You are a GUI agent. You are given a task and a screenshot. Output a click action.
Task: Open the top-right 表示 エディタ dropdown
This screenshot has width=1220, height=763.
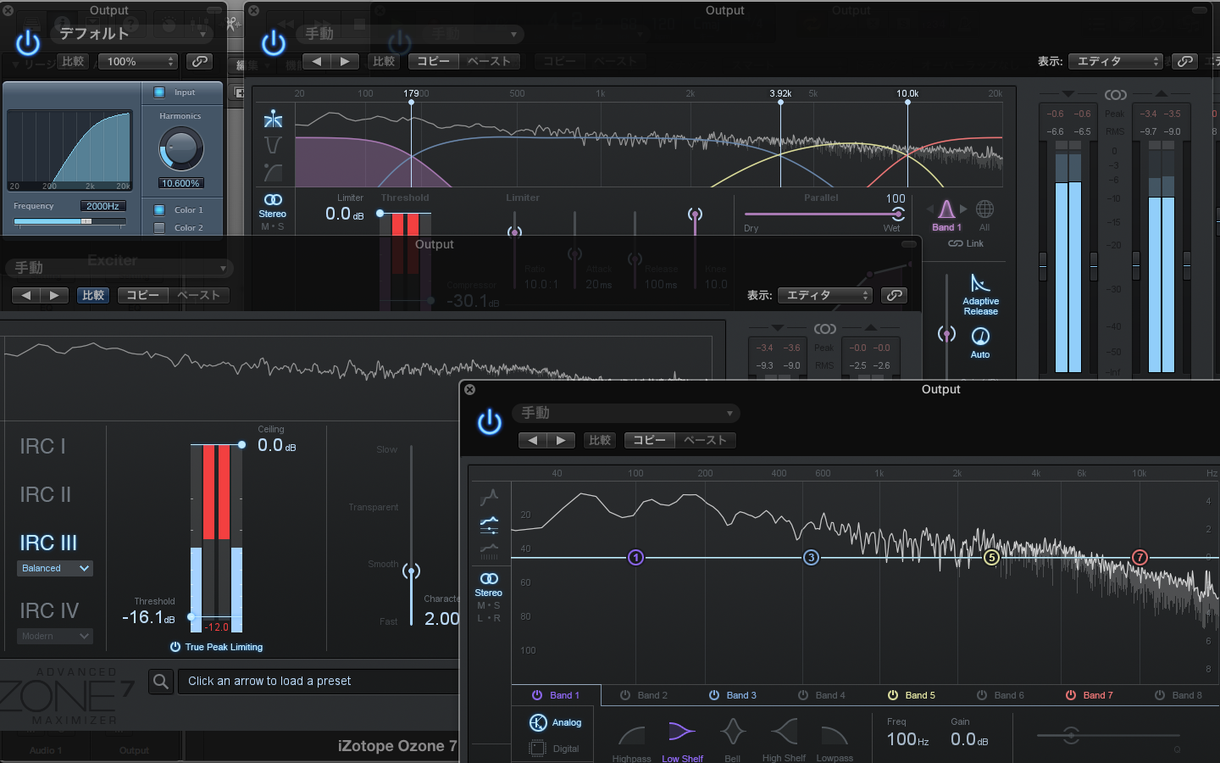pyautogui.click(x=1116, y=61)
